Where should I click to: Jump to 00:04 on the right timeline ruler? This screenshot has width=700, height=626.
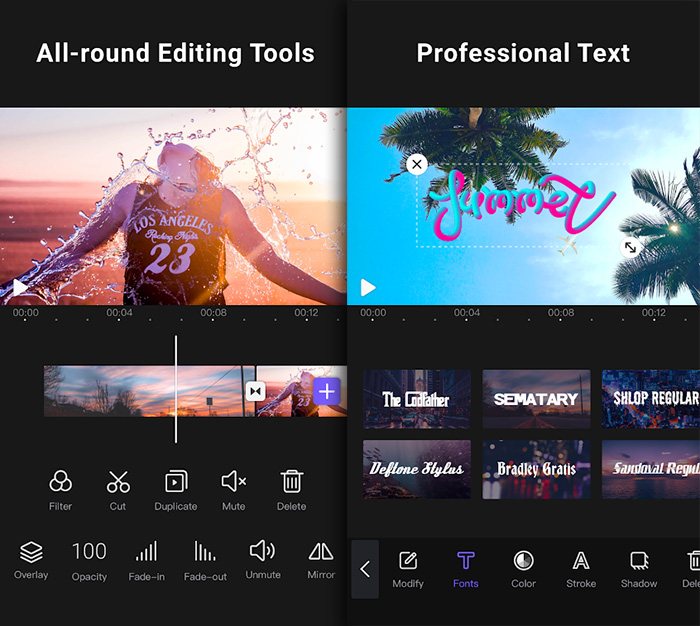click(x=467, y=313)
